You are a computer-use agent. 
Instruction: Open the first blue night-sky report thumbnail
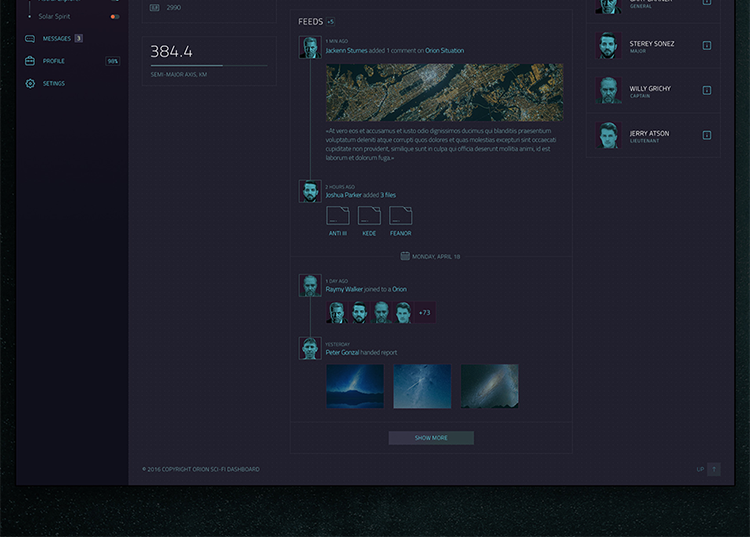tap(355, 386)
